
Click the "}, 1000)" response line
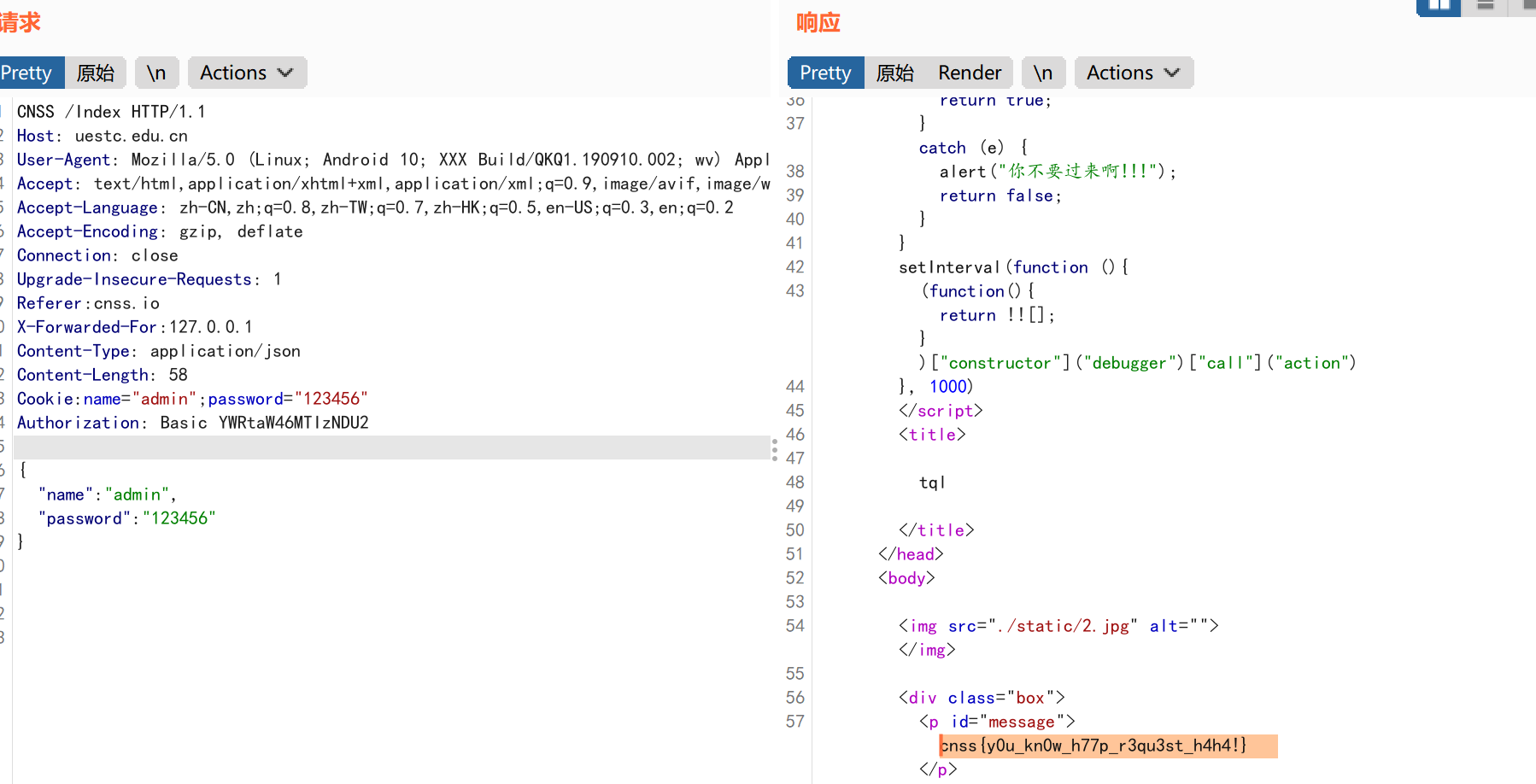(x=935, y=387)
